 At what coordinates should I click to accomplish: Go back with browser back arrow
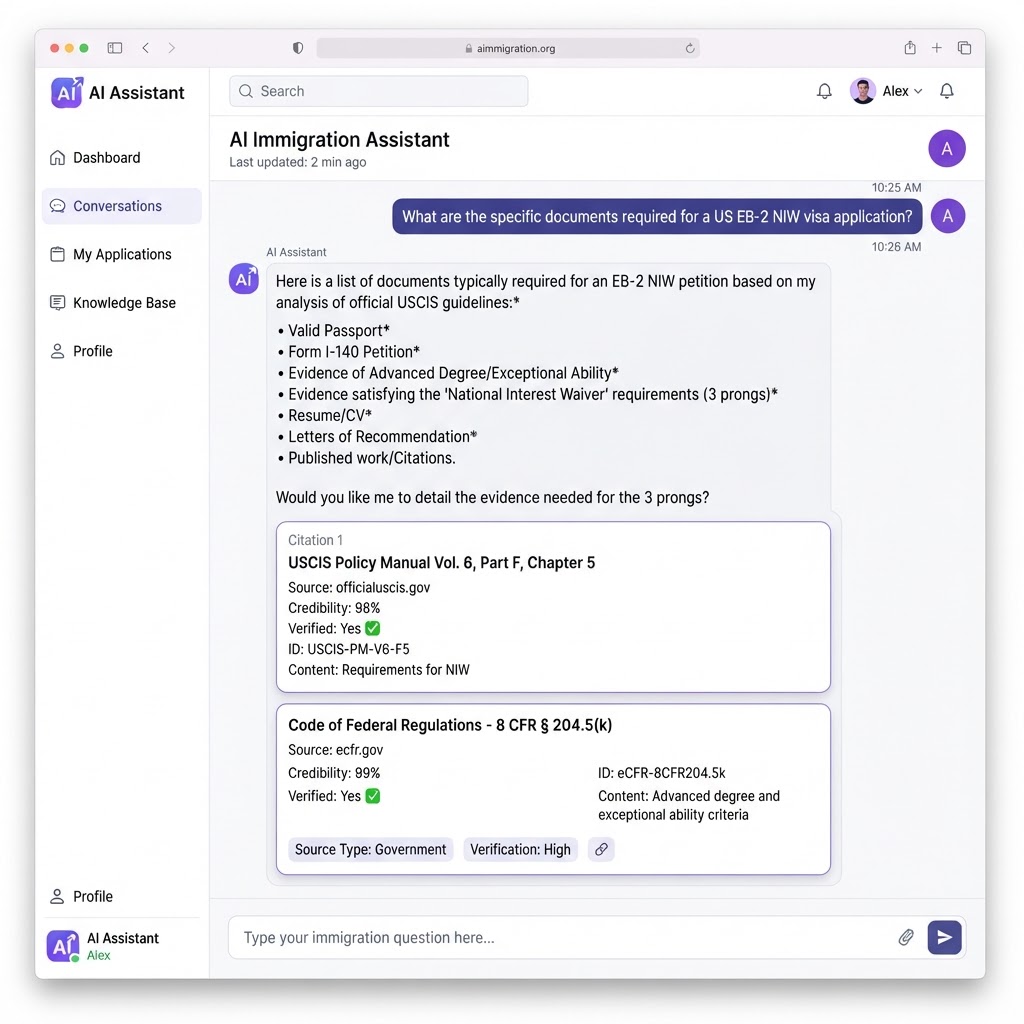pyautogui.click(x=146, y=48)
